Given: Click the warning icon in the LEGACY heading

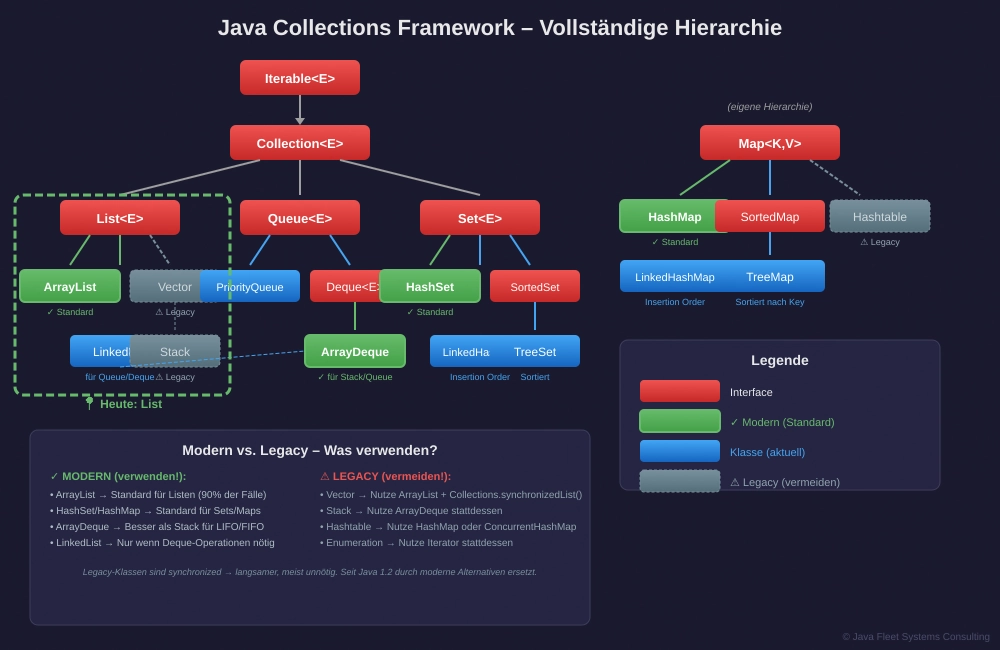Looking at the screenshot, I should coord(325,477).
